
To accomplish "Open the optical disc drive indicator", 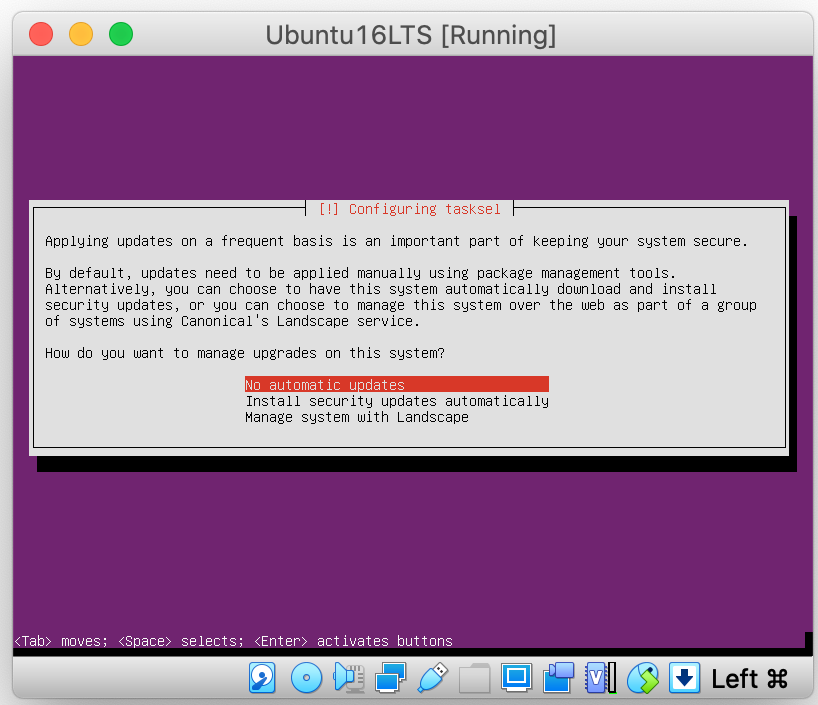I will coord(306,678).
